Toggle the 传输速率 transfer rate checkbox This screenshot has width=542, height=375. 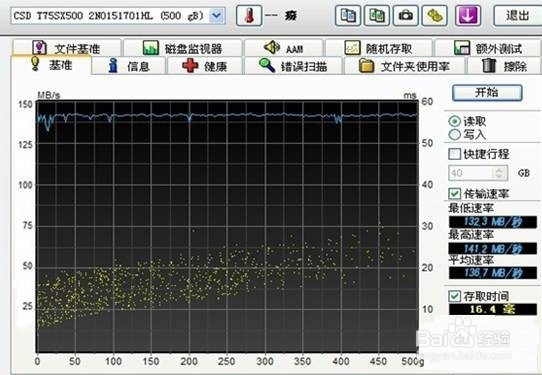click(x=454, y=194)
